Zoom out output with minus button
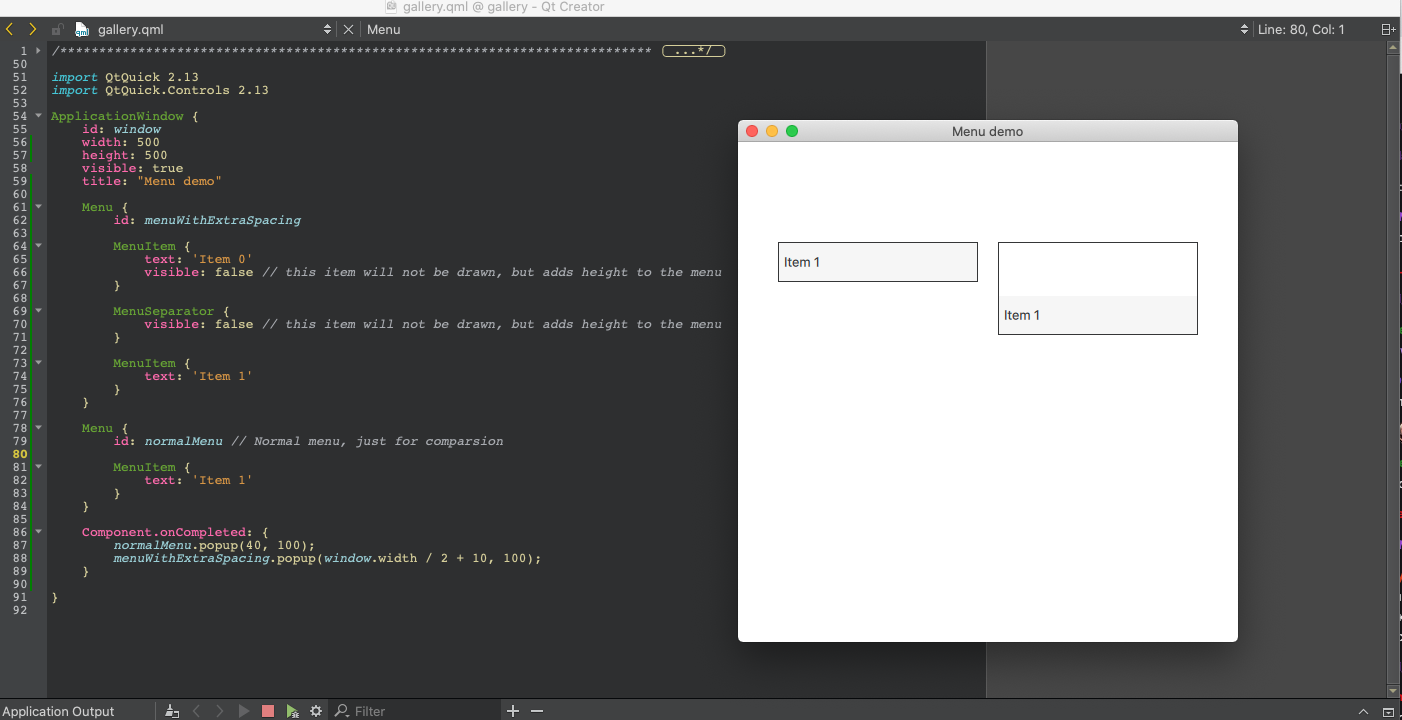Image resolution: width=1402 pixels, height=720 pixels. click(537, 711)
